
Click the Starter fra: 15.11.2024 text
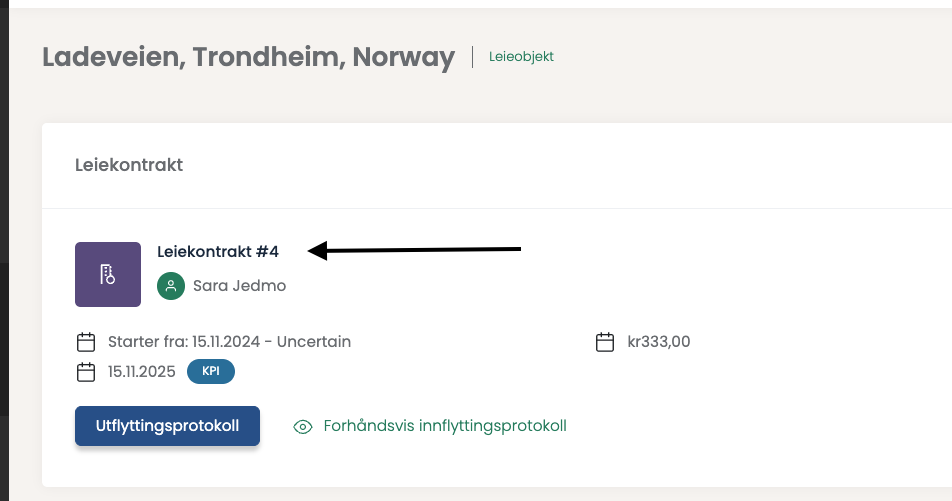coord(182,342)
